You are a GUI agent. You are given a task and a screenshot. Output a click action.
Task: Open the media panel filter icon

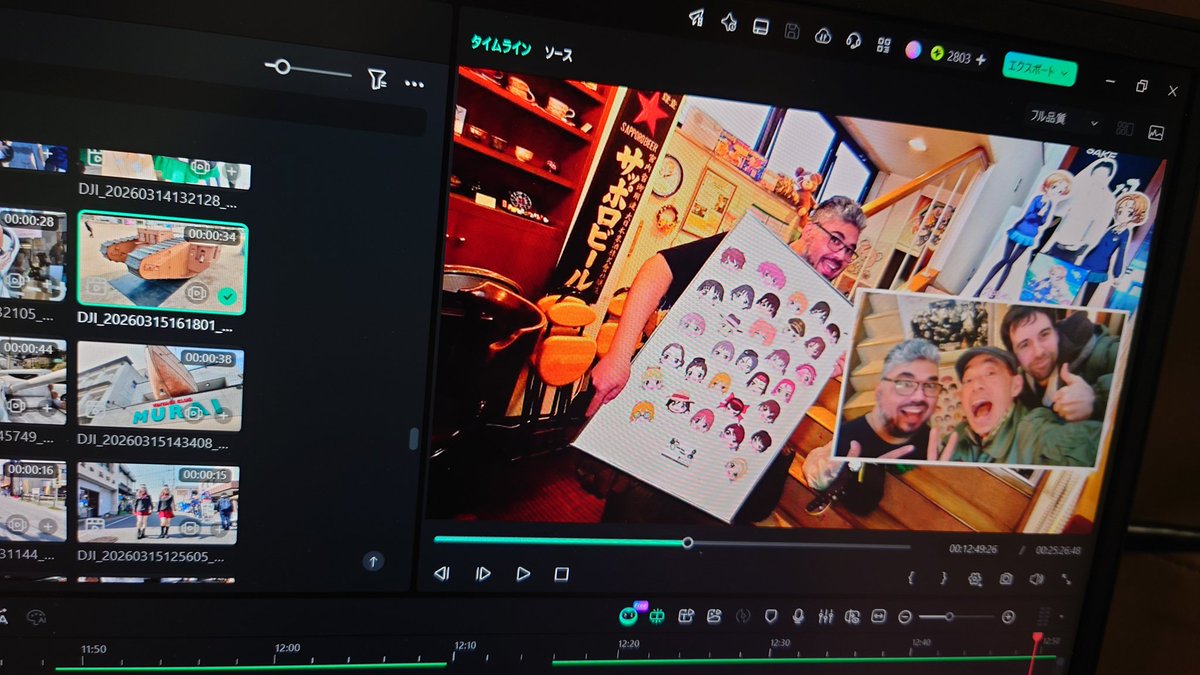pos(376,80)
